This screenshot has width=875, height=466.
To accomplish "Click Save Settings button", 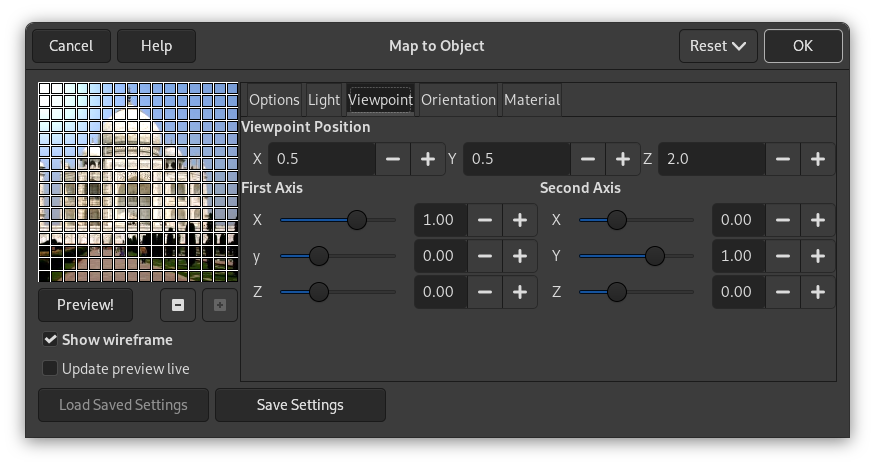I will (300, 405).
